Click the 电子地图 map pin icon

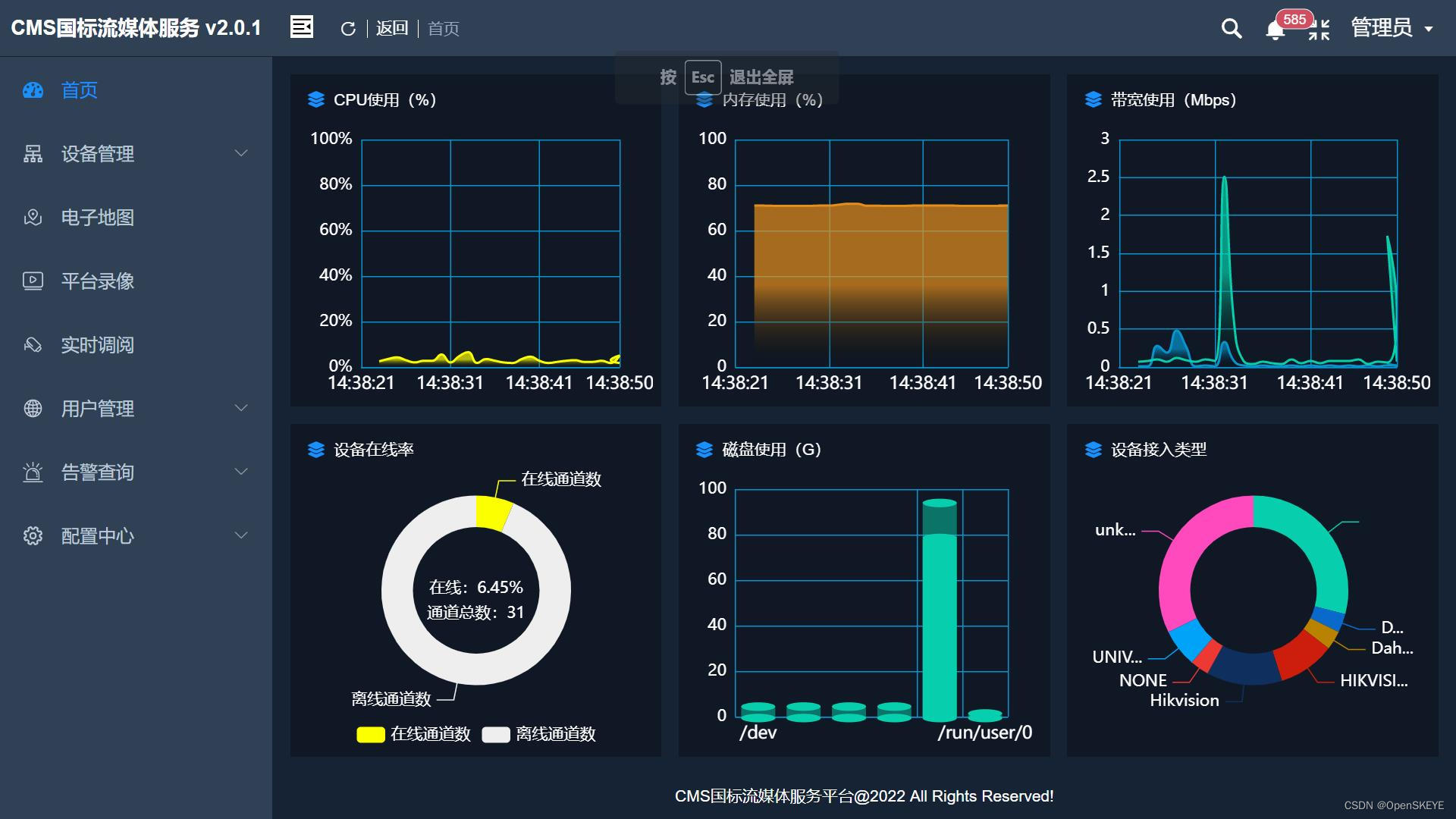[x=33, y=218]
